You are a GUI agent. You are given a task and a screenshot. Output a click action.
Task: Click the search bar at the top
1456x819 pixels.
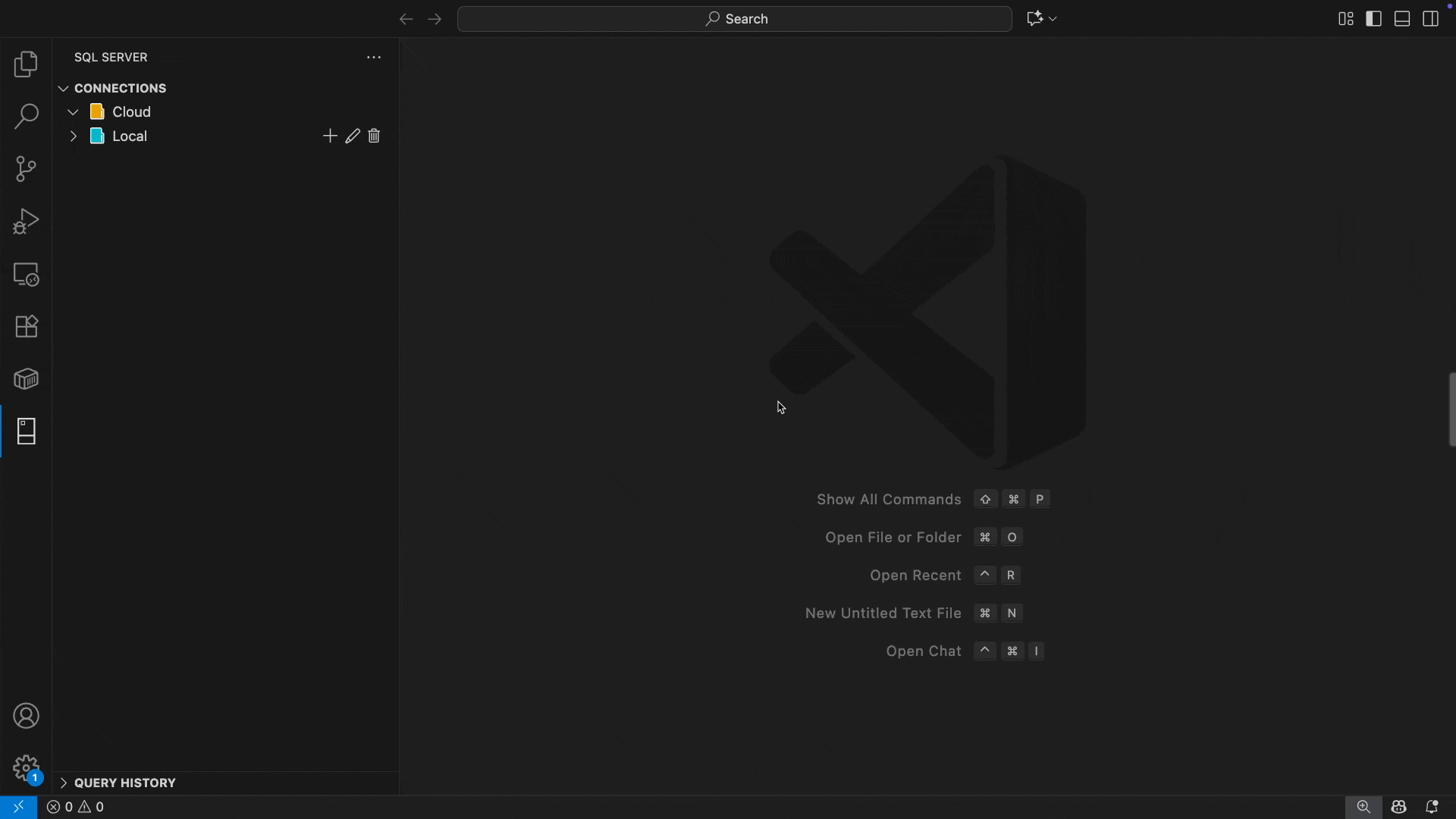coord(734,19)
